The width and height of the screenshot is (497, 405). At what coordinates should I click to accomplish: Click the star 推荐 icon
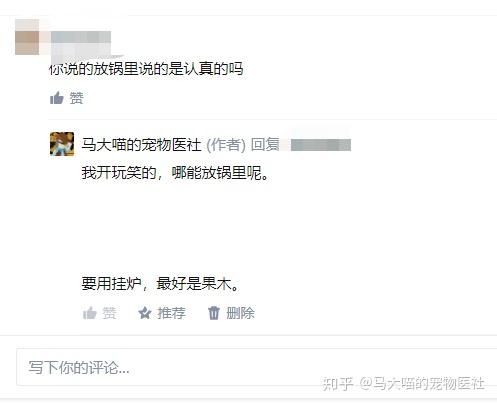coord(145,313)
